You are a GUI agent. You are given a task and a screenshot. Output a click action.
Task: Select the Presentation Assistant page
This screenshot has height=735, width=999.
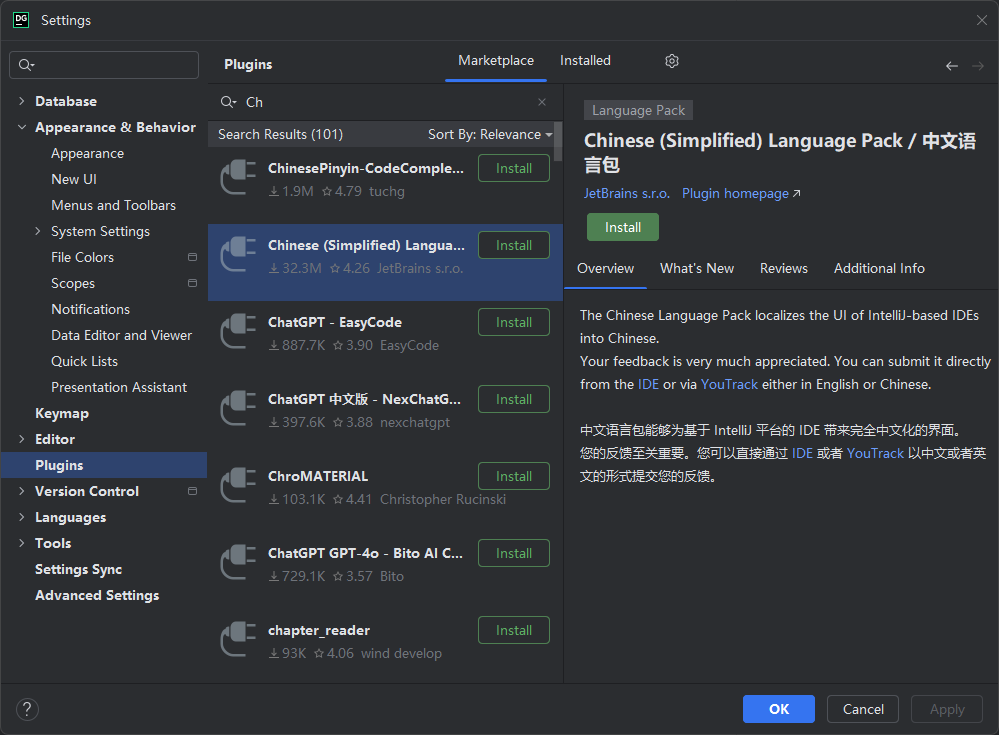click(x=119, y=387)
